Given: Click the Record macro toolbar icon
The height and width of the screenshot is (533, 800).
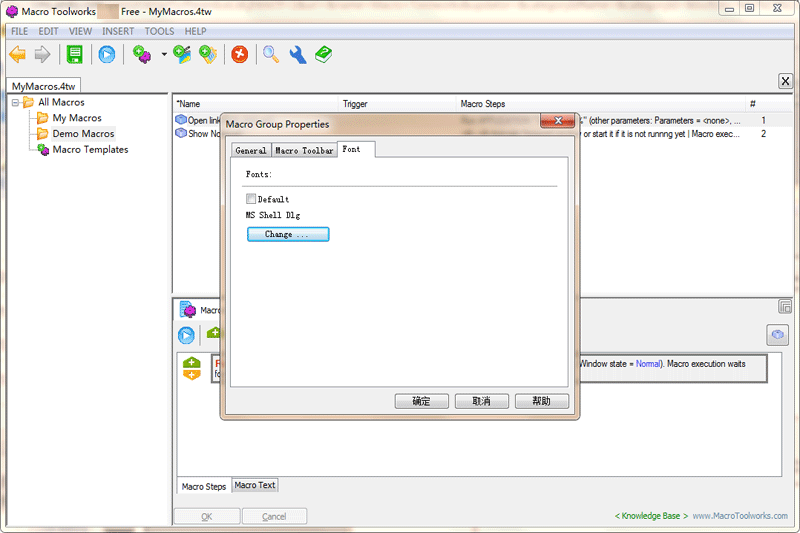Looking at the screenshot, I should click(x=182, y=54).
